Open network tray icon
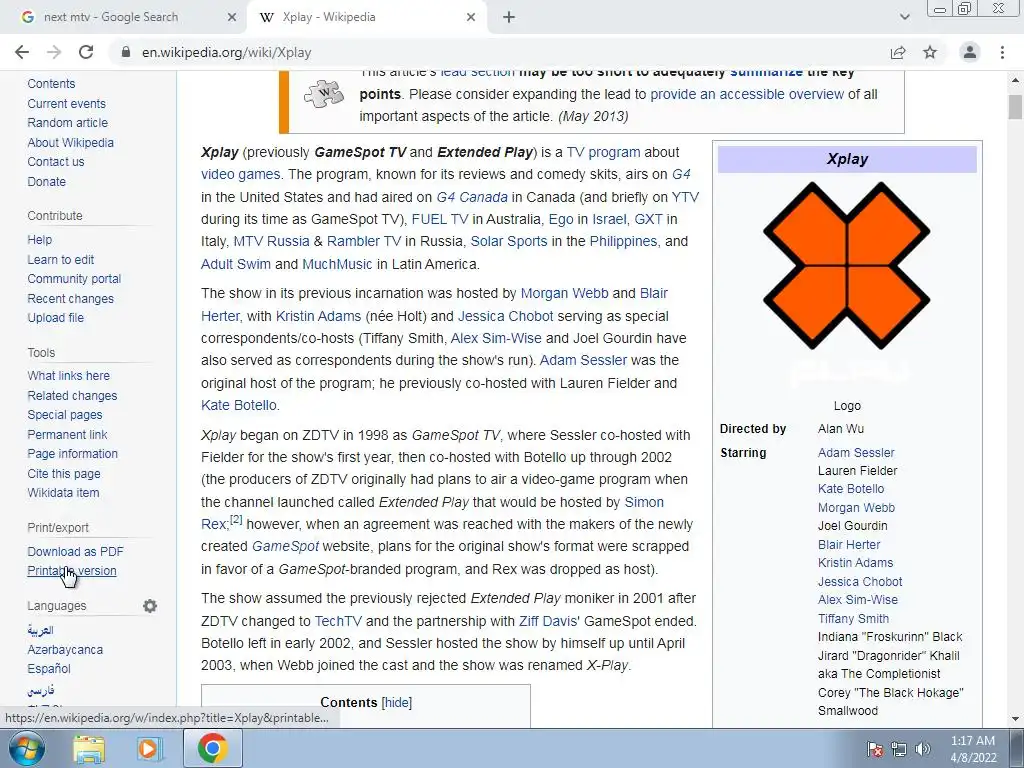Image resolution: width=1024 pixels, height=768 pixels. (x=899, y=749)
